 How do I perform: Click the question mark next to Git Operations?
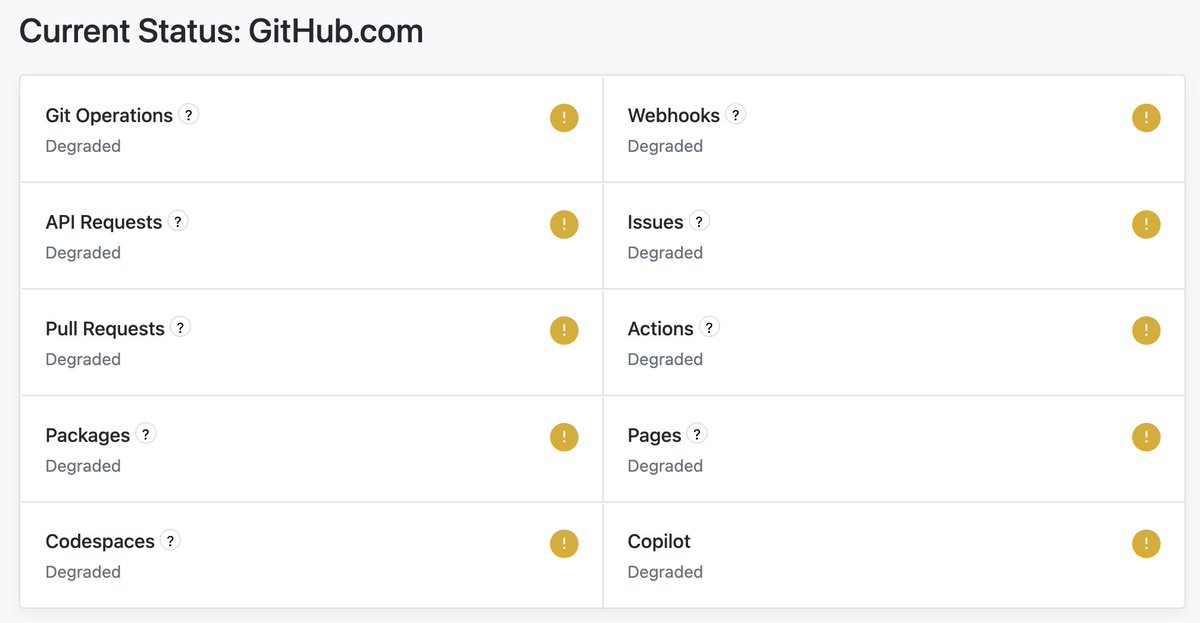pos(188,114)
